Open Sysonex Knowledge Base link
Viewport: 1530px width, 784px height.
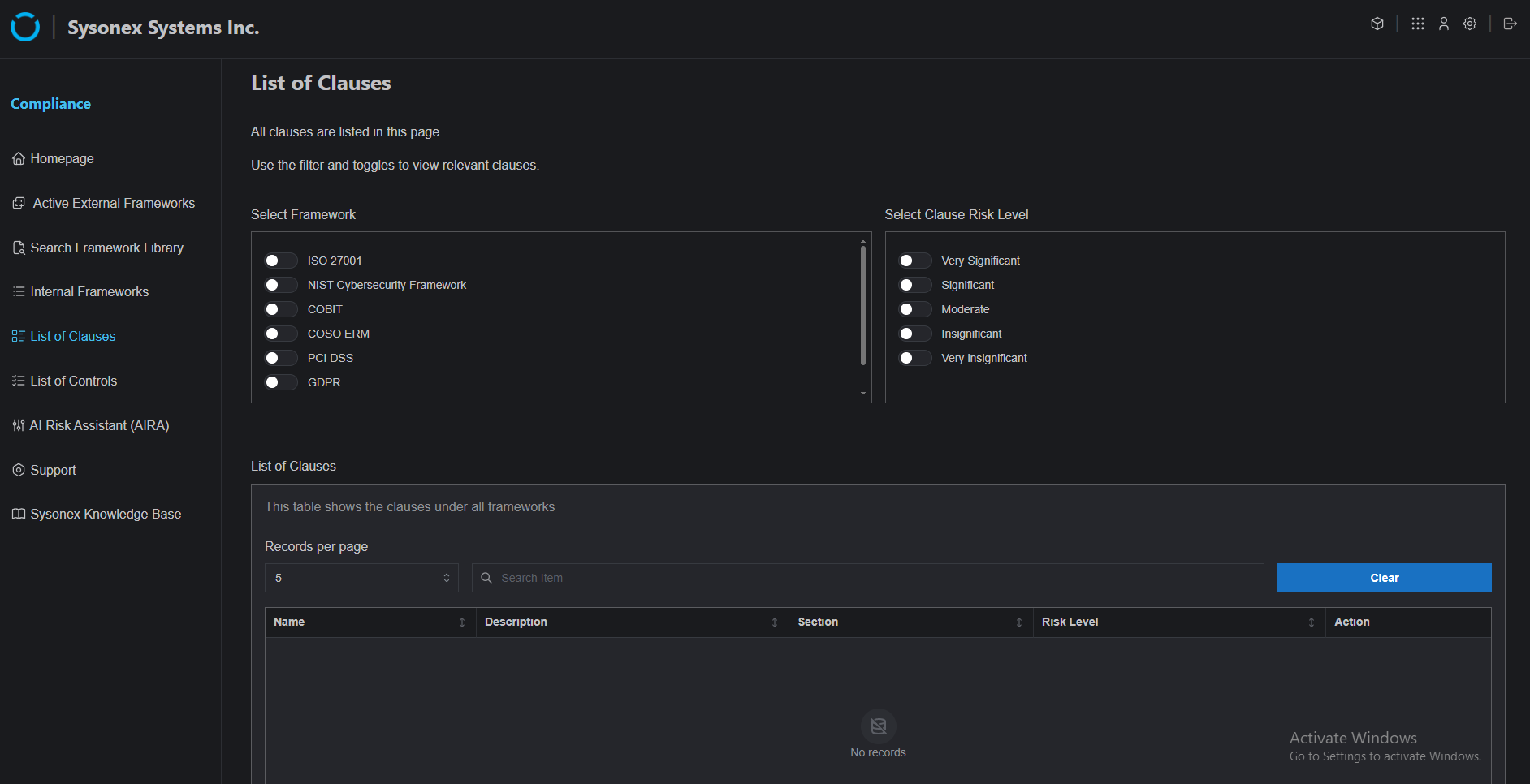pos(106,514)
